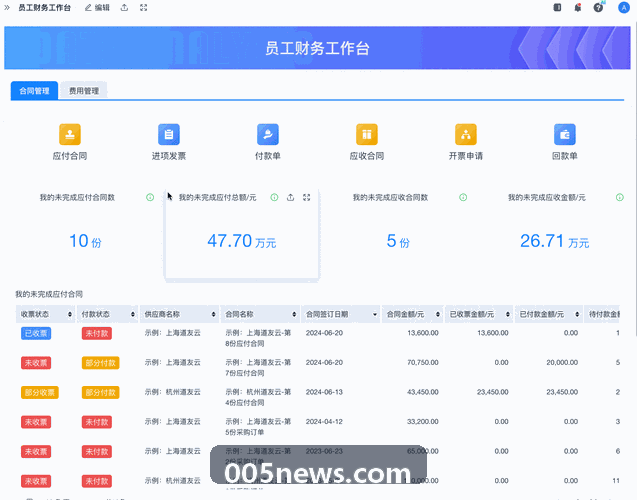Open the user avatar A menu
637x500 pixels.
point(624,7)
